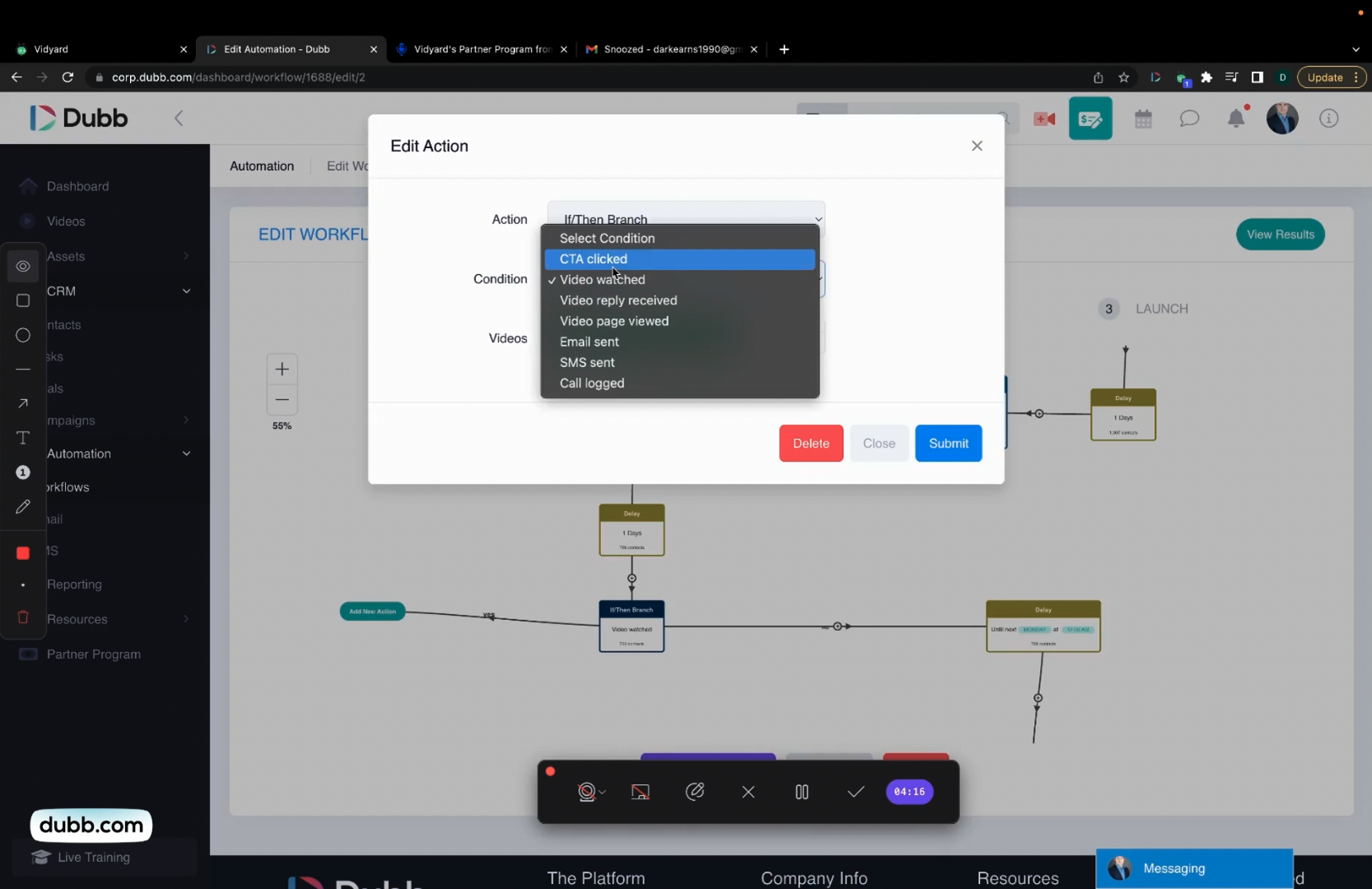Select Video reply received option
The height and width of the screenshot is (889, 1372).
point(679,300)
